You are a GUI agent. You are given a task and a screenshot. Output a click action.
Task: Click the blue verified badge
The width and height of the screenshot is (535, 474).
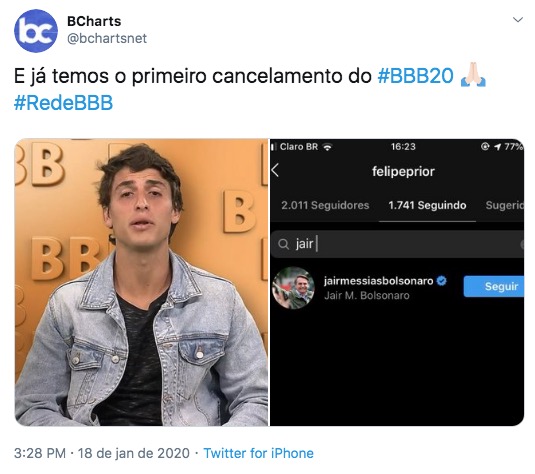442,281
